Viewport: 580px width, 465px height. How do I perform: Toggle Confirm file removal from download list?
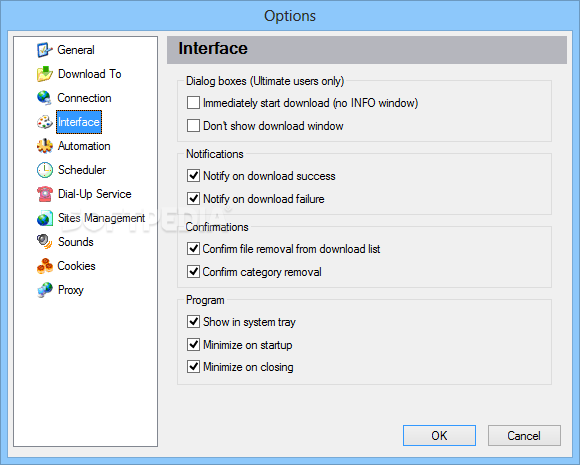pos(193,249)
